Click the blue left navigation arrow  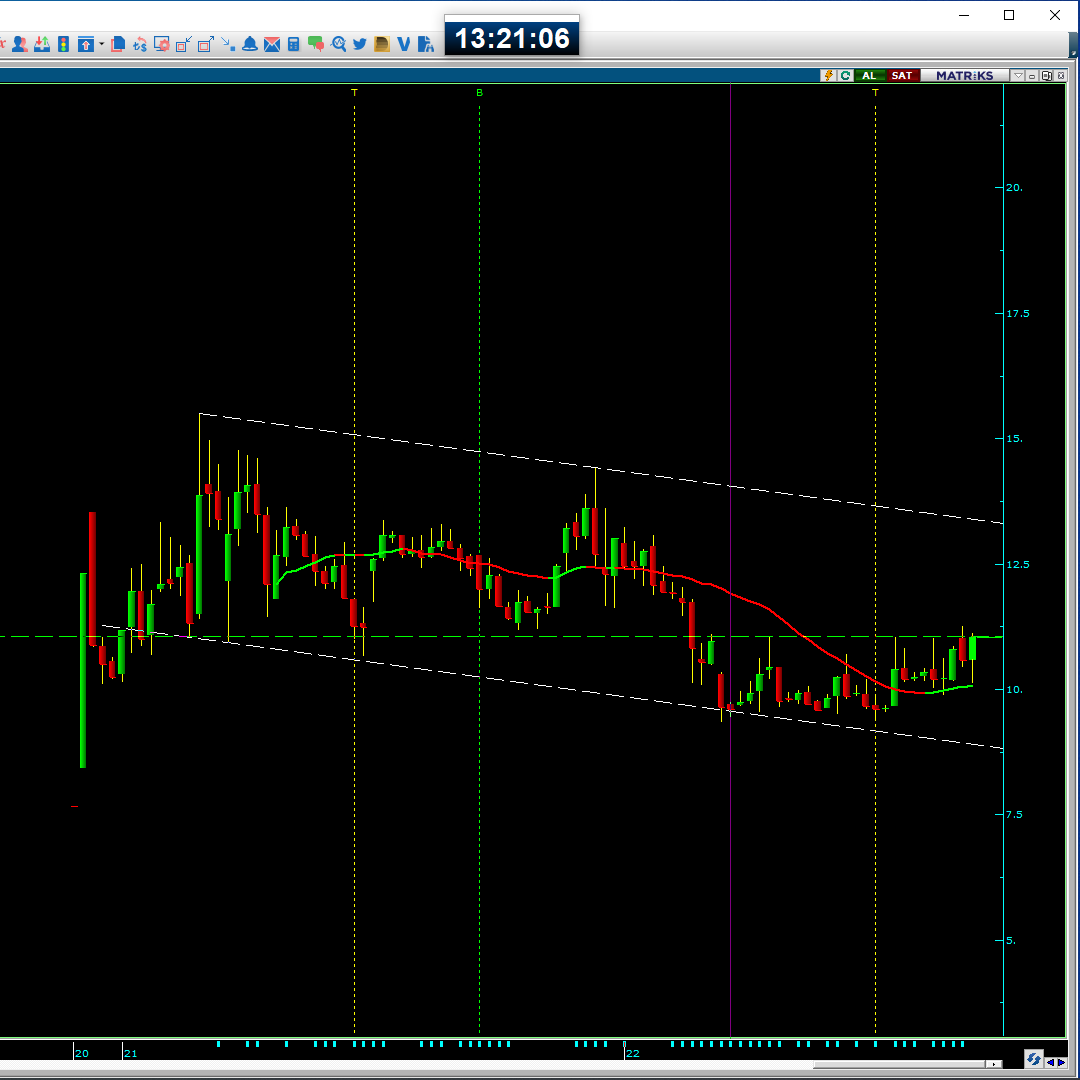1050,1062
